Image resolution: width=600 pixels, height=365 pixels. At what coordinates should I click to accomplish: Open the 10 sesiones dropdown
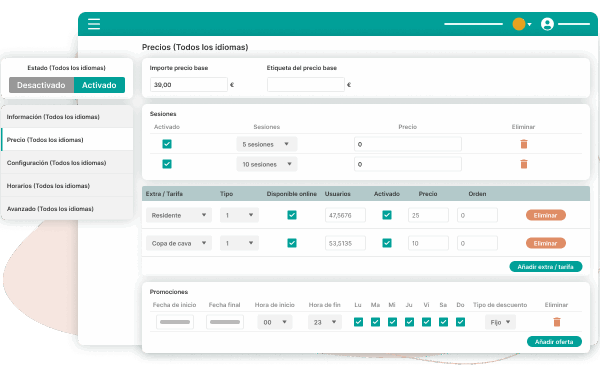point(267,164)
